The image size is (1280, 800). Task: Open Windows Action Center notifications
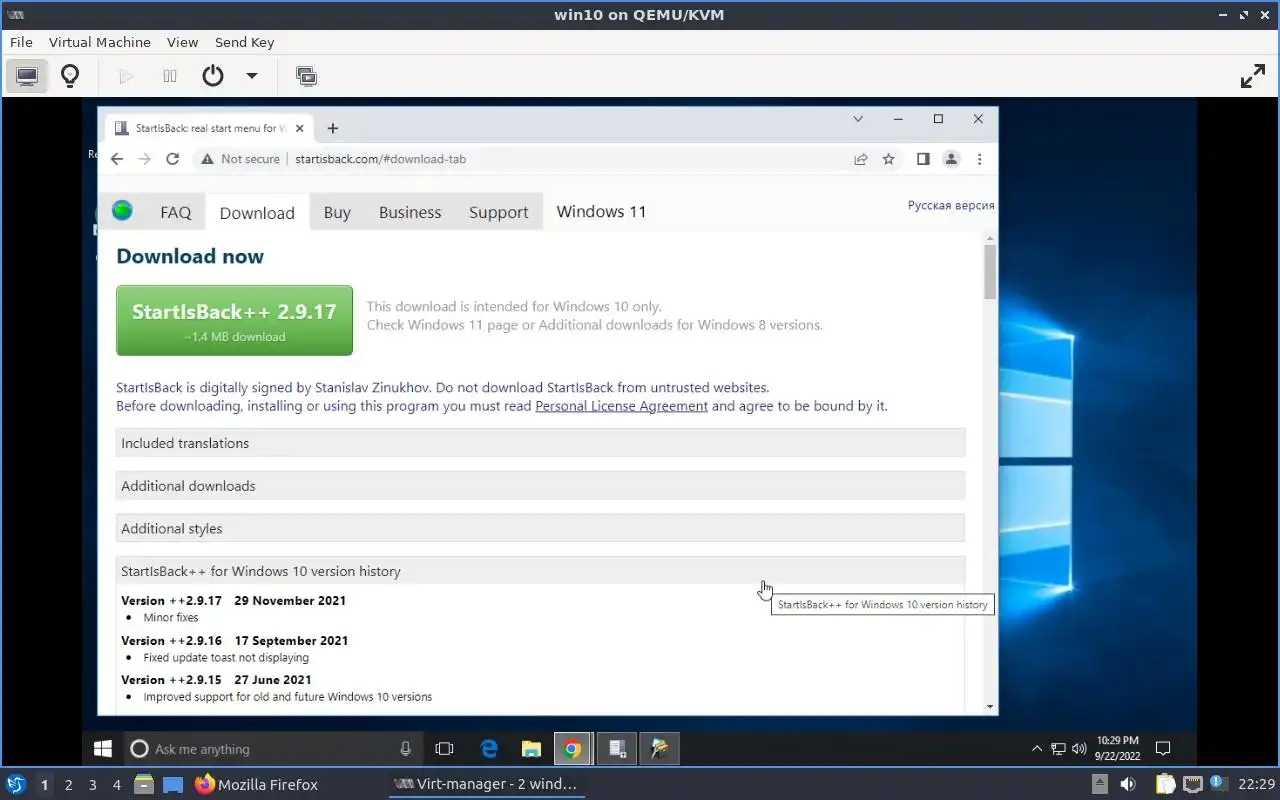click(1163, 748)
